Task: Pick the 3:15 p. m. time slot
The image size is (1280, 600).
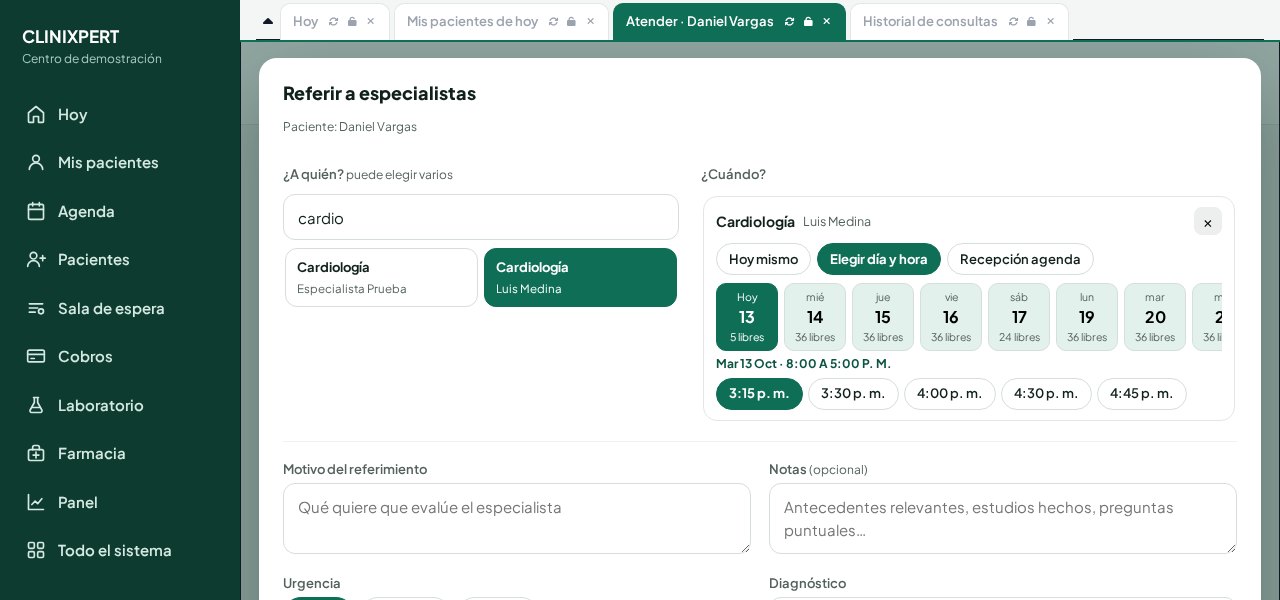Action: [x=759, y=394]
